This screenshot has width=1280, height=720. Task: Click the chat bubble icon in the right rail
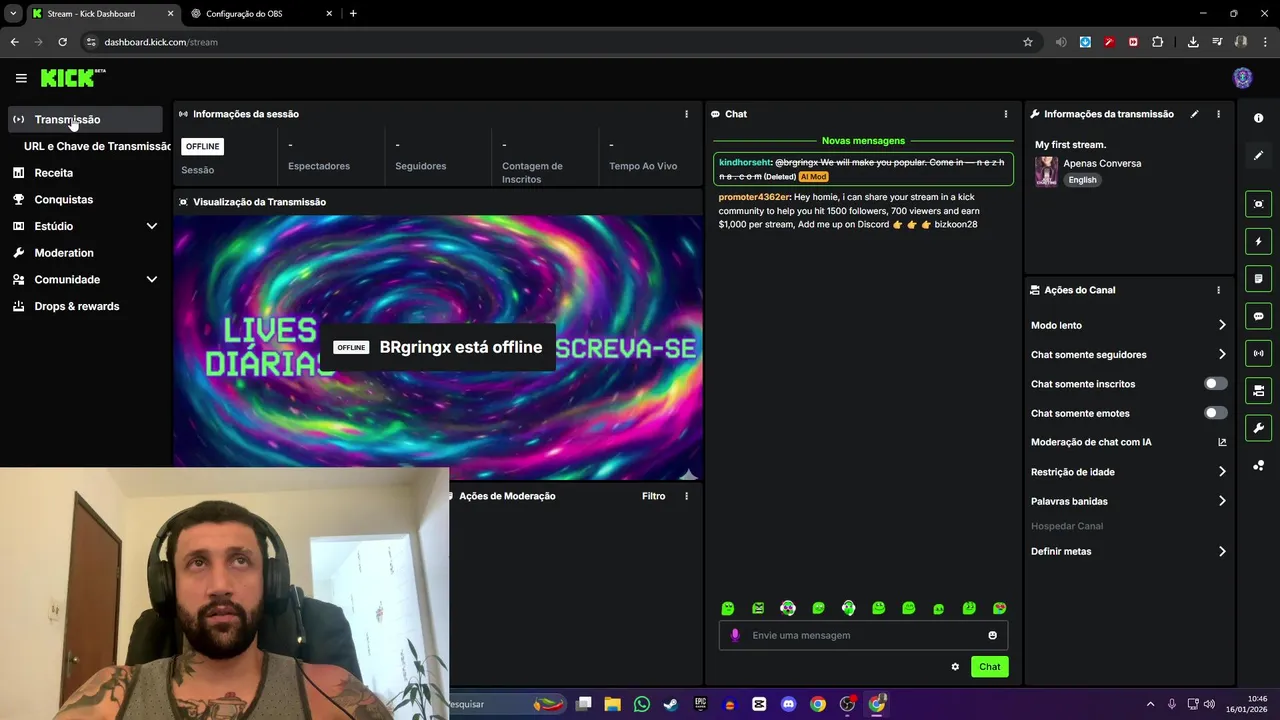(1258, 316)
